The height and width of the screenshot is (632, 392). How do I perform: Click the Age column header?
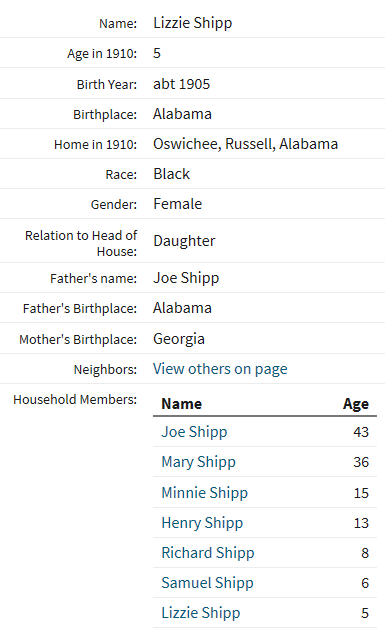(x=356, y=404)
